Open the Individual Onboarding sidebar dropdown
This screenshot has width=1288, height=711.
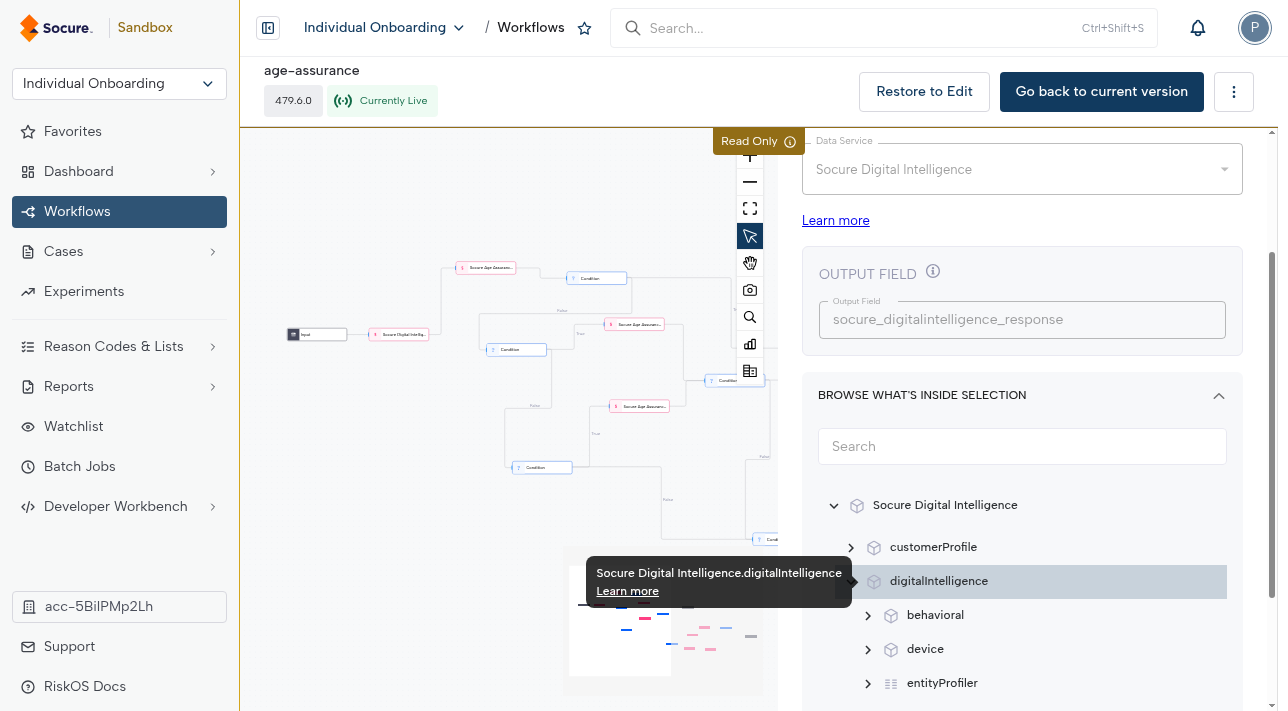119,84
